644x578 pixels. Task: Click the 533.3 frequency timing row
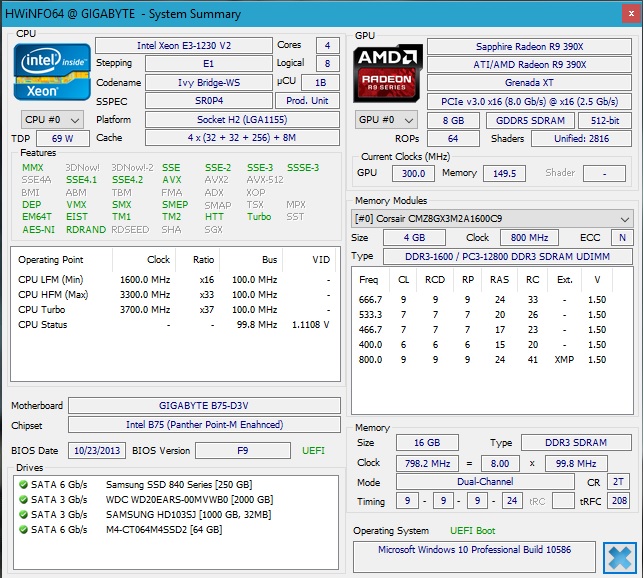(483, 315)
